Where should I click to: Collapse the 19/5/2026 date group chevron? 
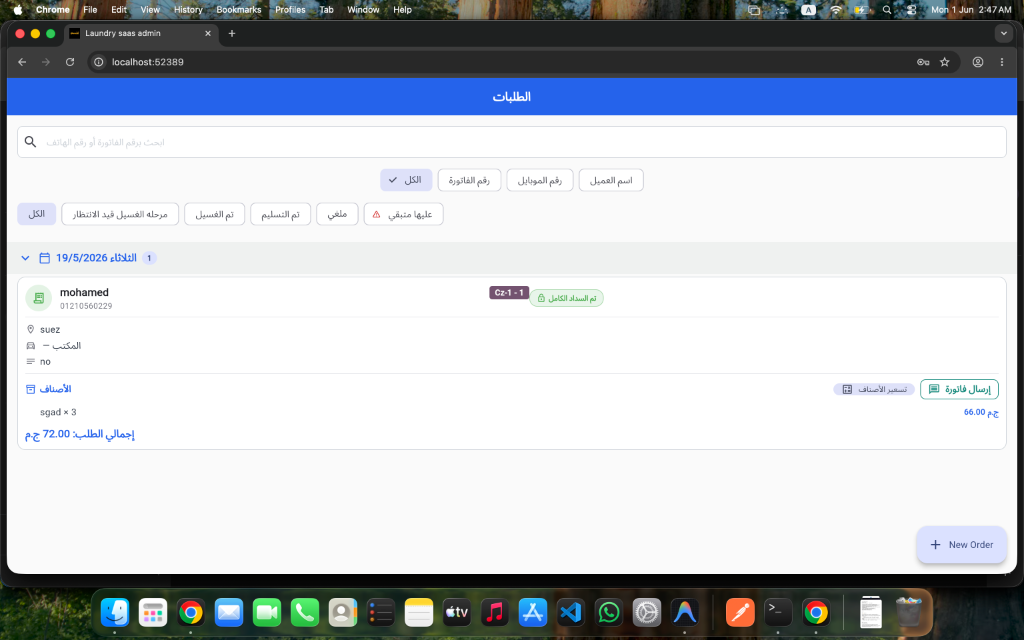click(25, 258)
